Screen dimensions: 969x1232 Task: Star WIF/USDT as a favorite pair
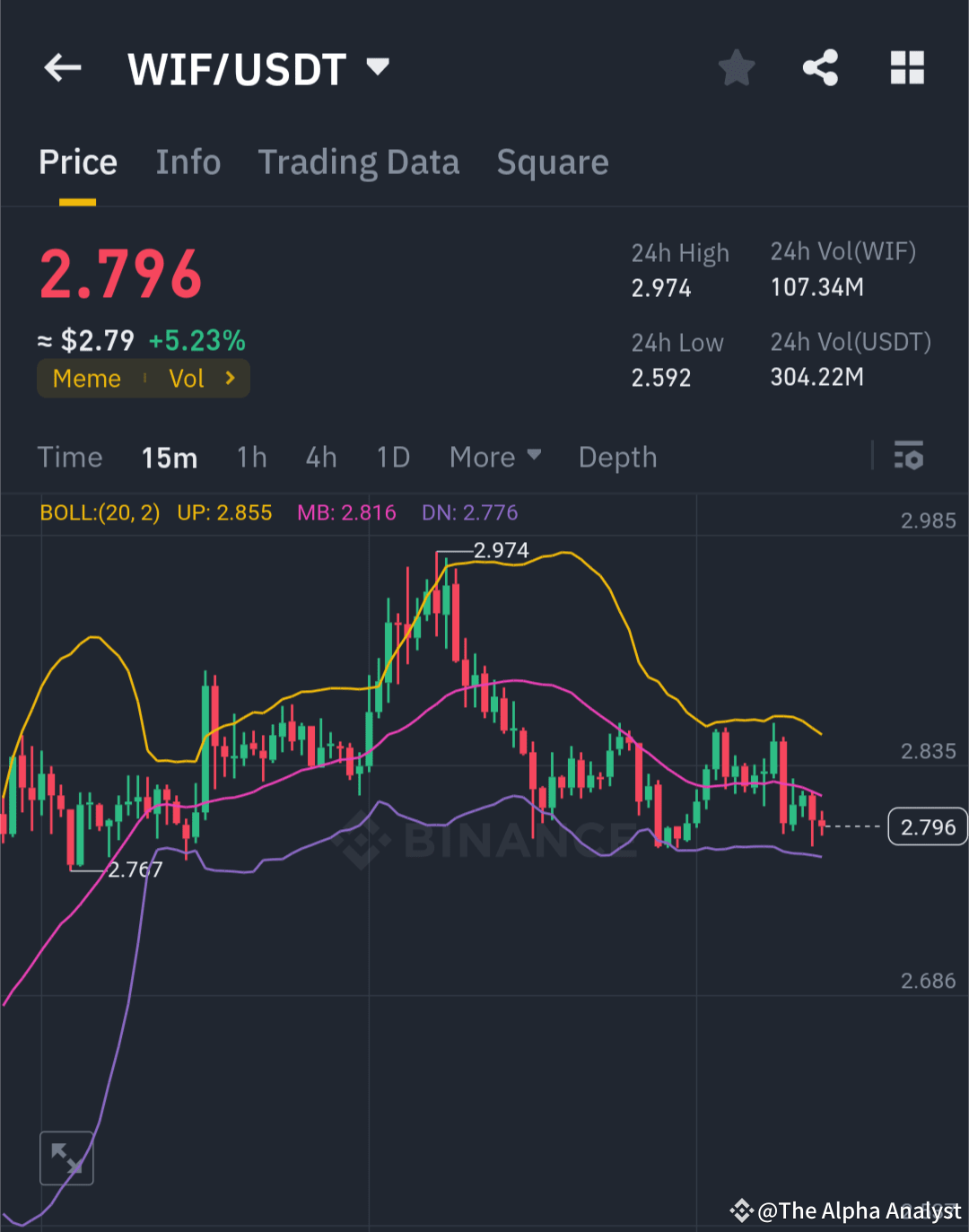coord(737,68)
